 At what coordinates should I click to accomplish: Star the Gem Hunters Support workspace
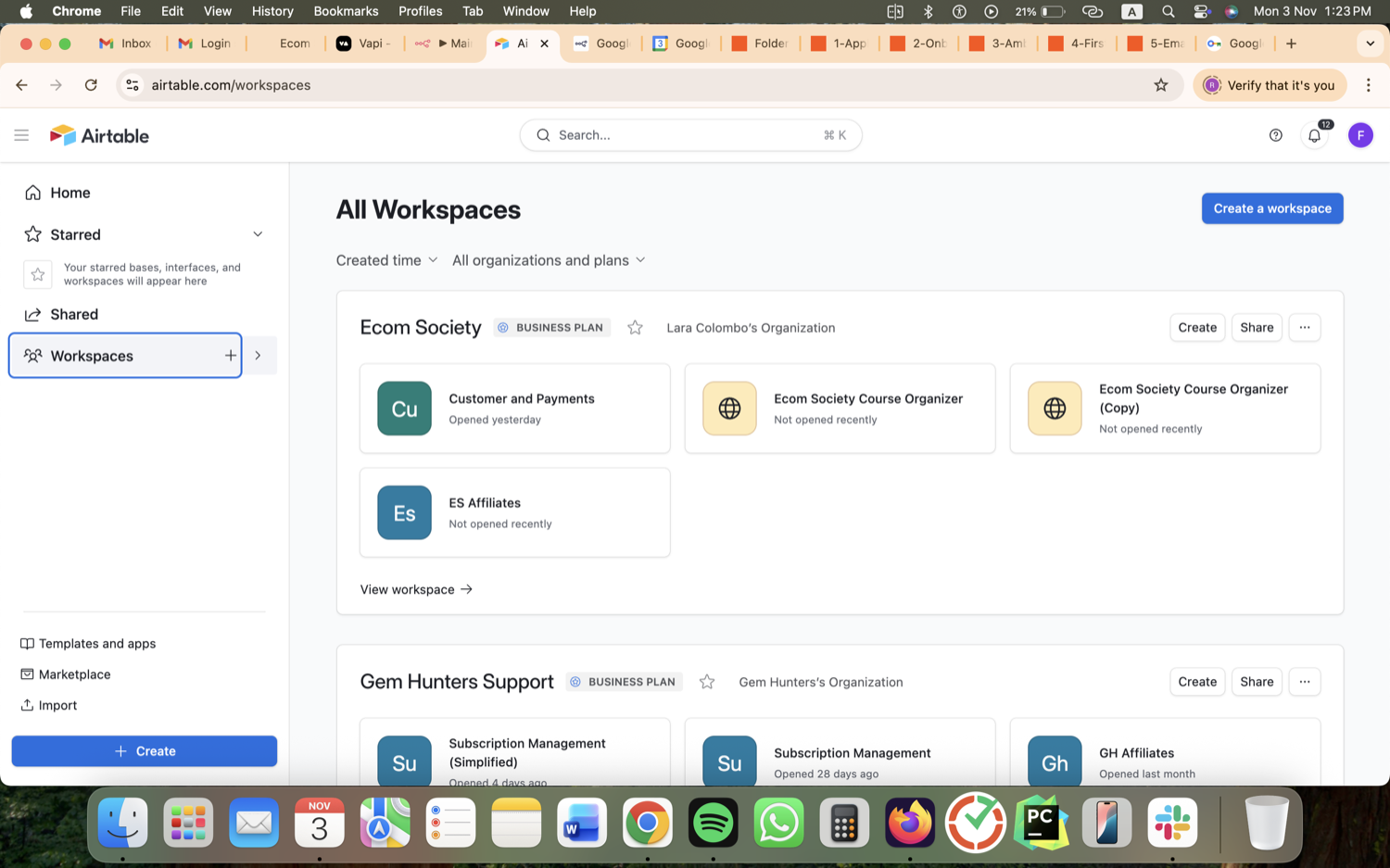[x=707, y=682]
